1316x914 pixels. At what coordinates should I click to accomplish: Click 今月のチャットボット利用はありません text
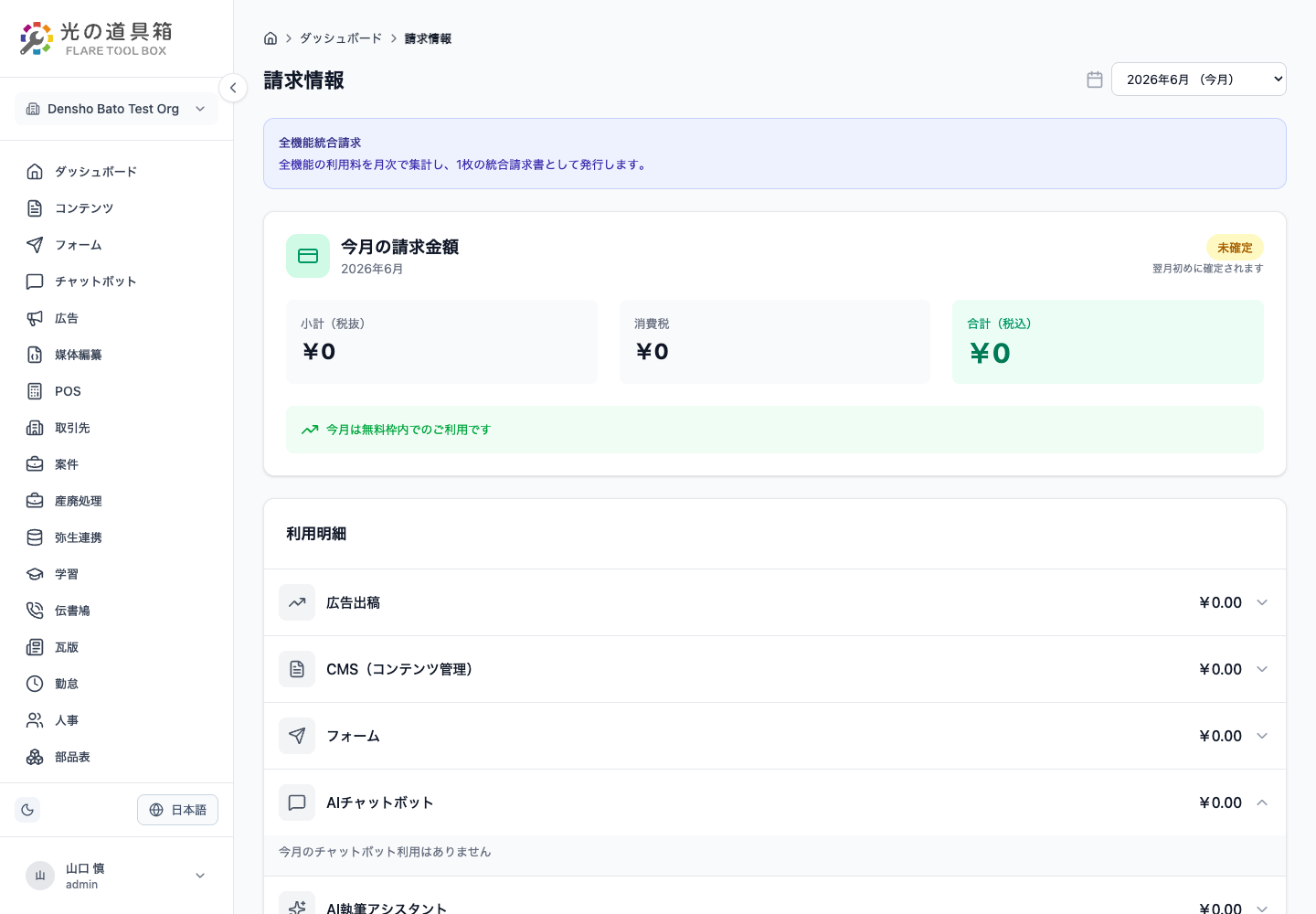click(385, 852)
